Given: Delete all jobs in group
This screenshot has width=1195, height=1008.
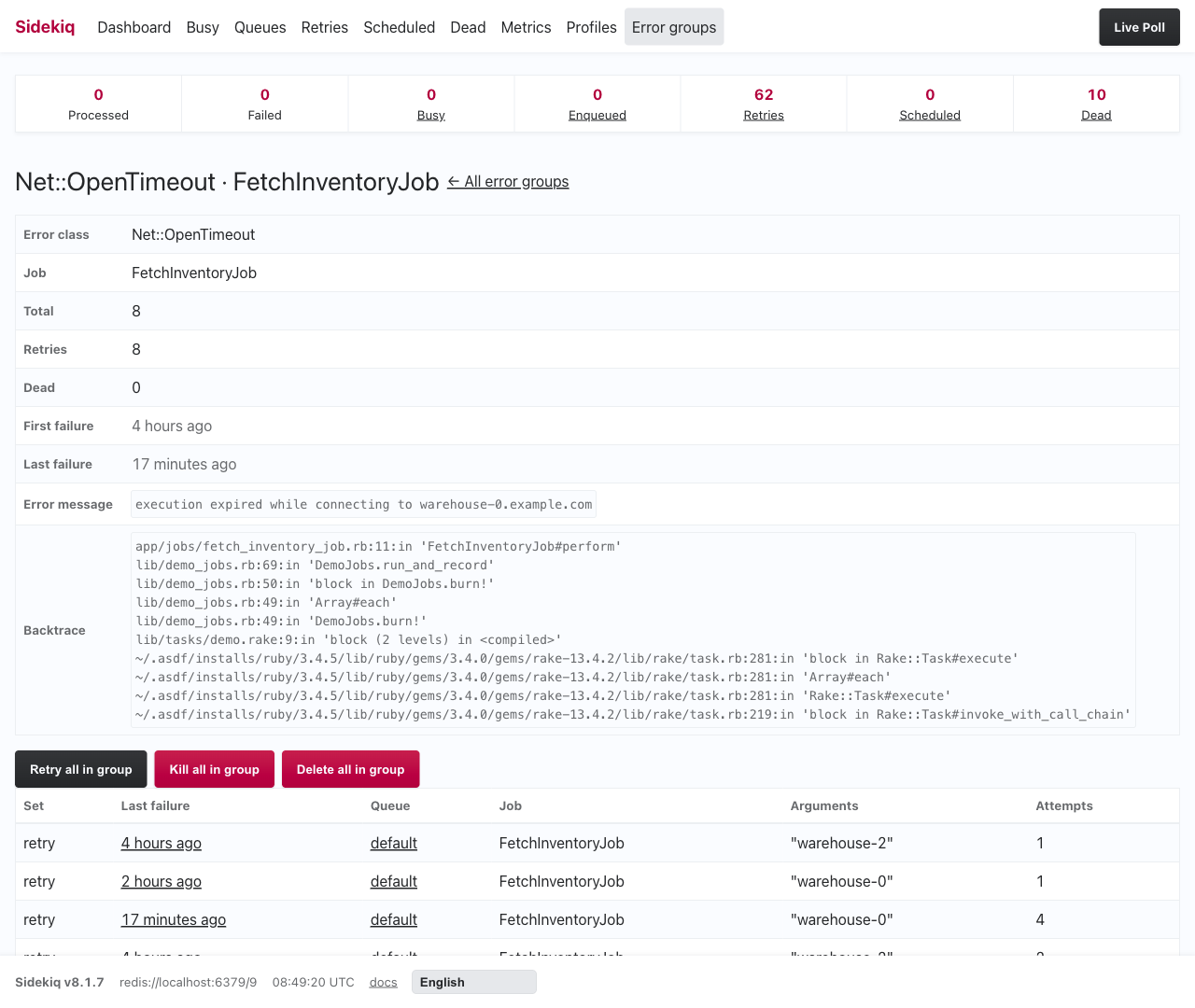Looking at the screenshot, I should pos(351,769).
